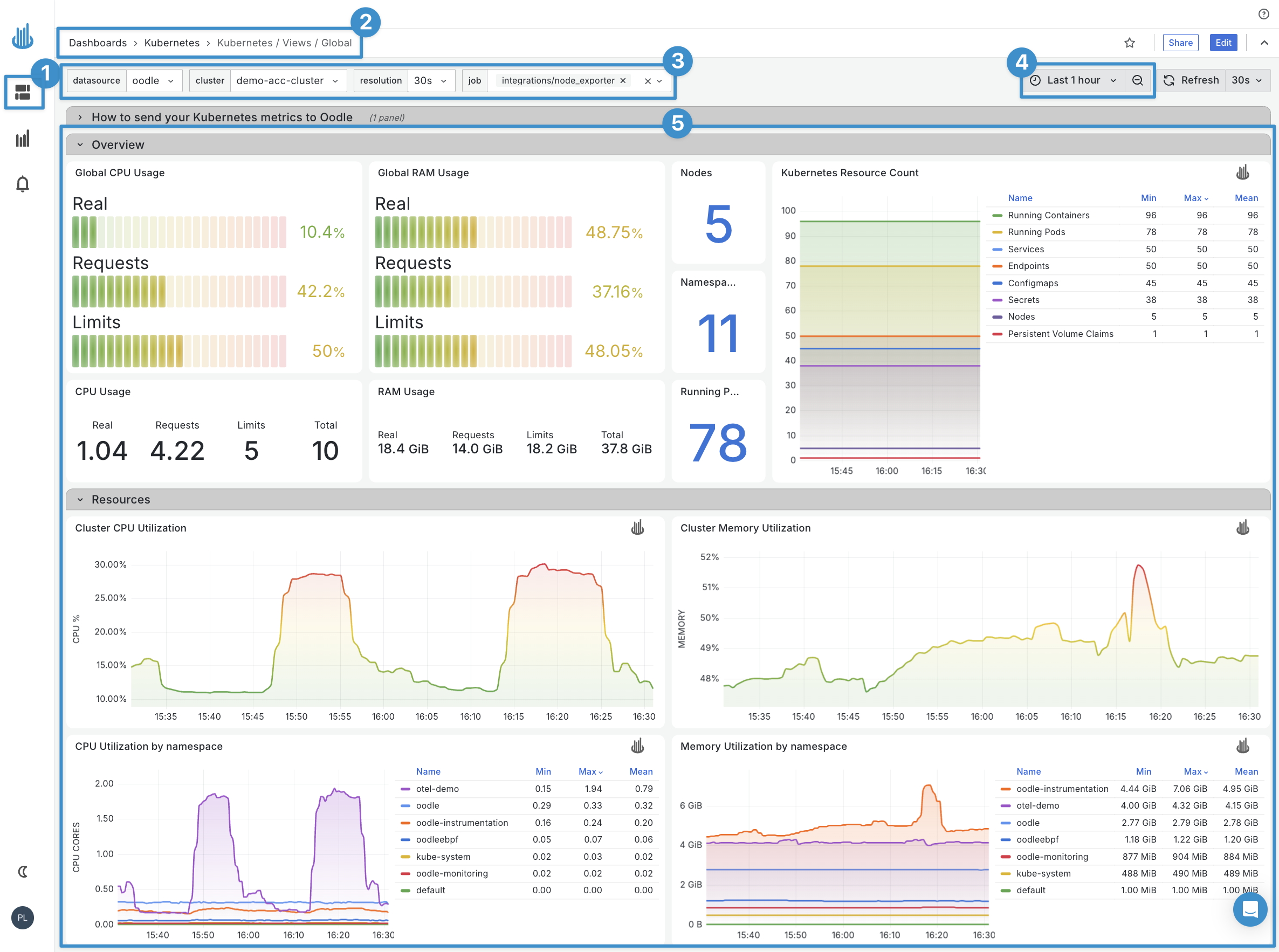Open the CPU Usage panel title
The height and width of the screenshot is (952, 1279).
[x=102, y=391]
